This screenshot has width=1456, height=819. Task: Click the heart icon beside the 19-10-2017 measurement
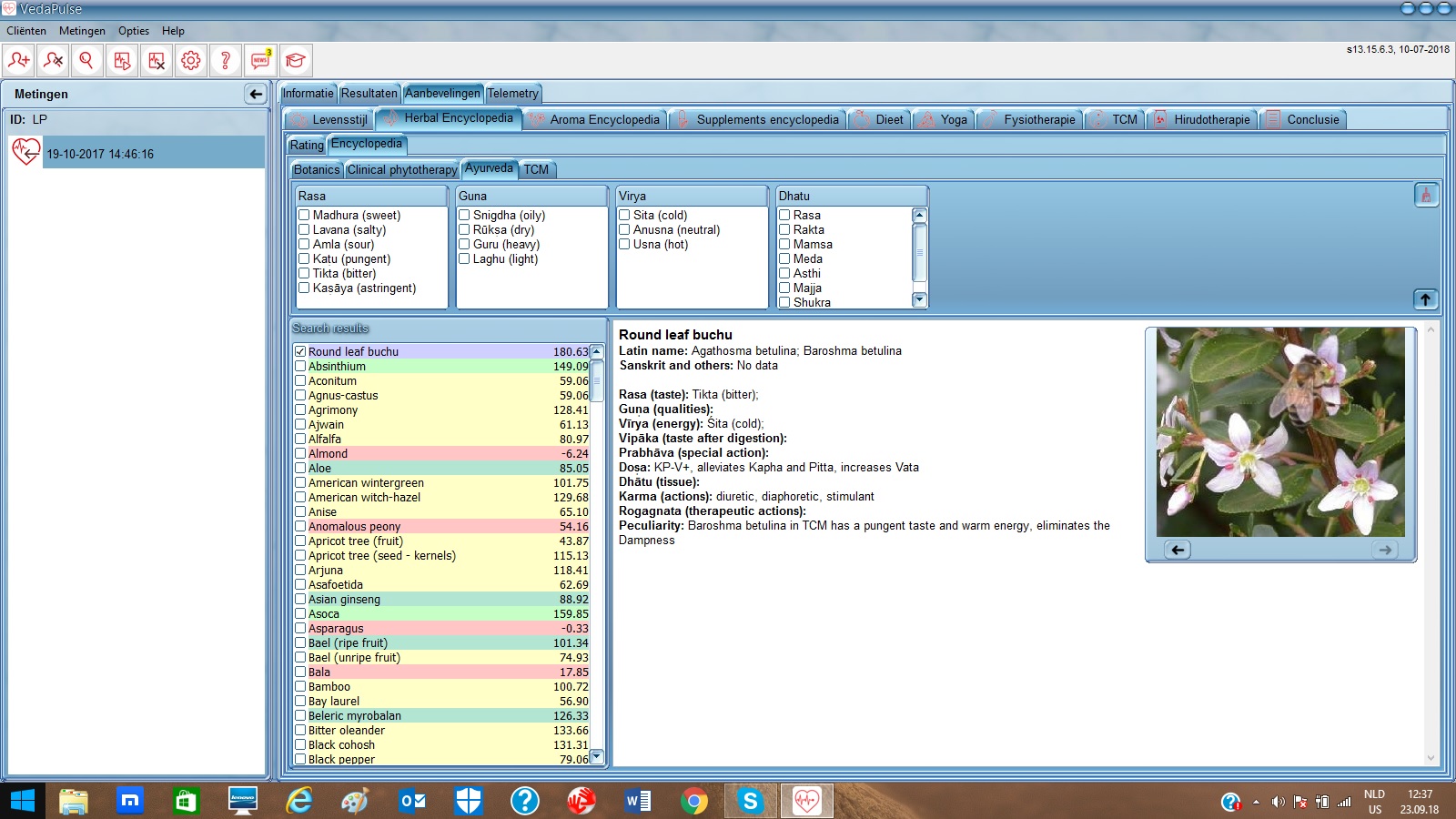(x=26, y=152)
